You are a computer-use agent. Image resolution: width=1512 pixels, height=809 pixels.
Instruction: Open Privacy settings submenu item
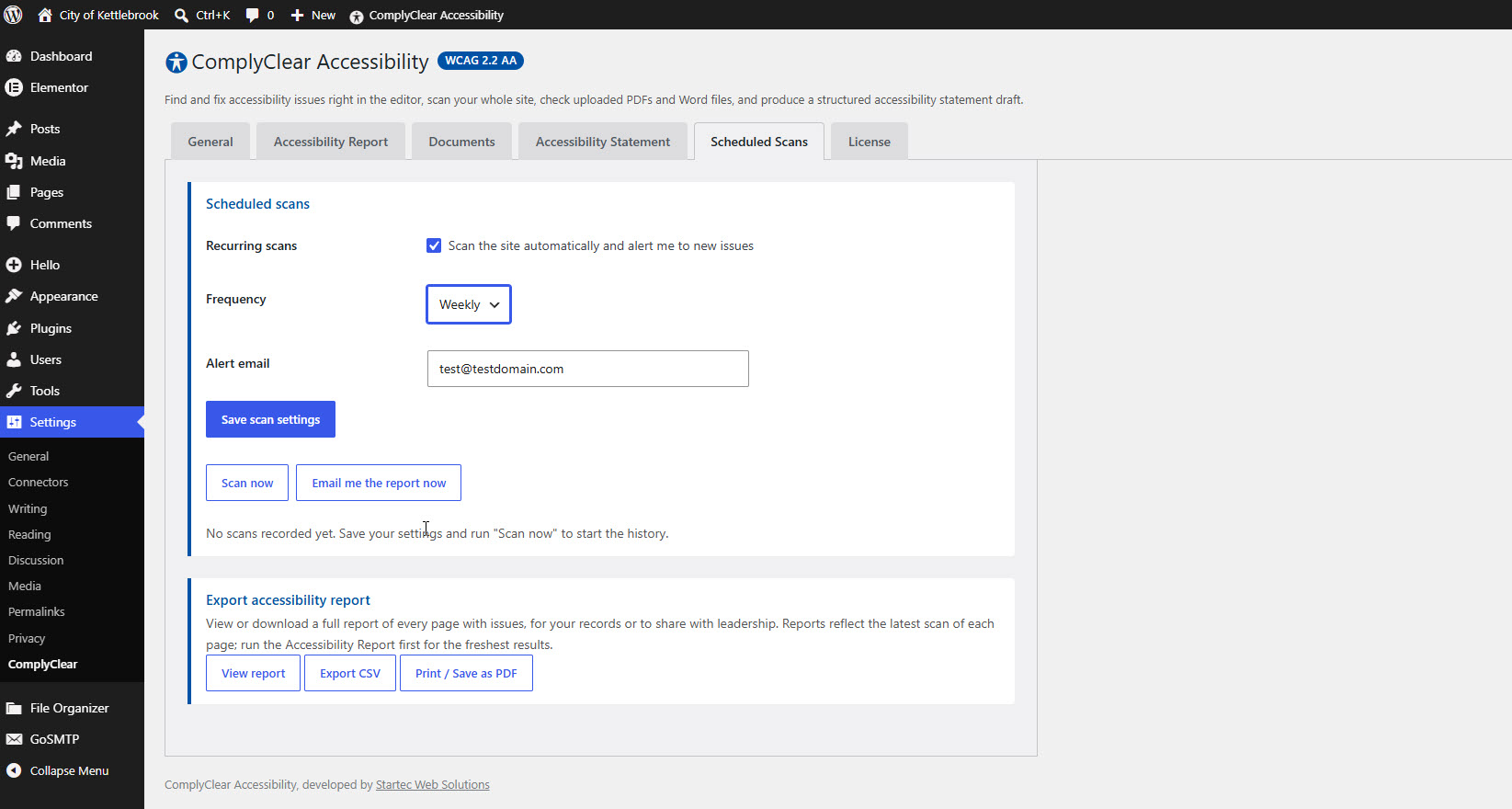(27, 638)
